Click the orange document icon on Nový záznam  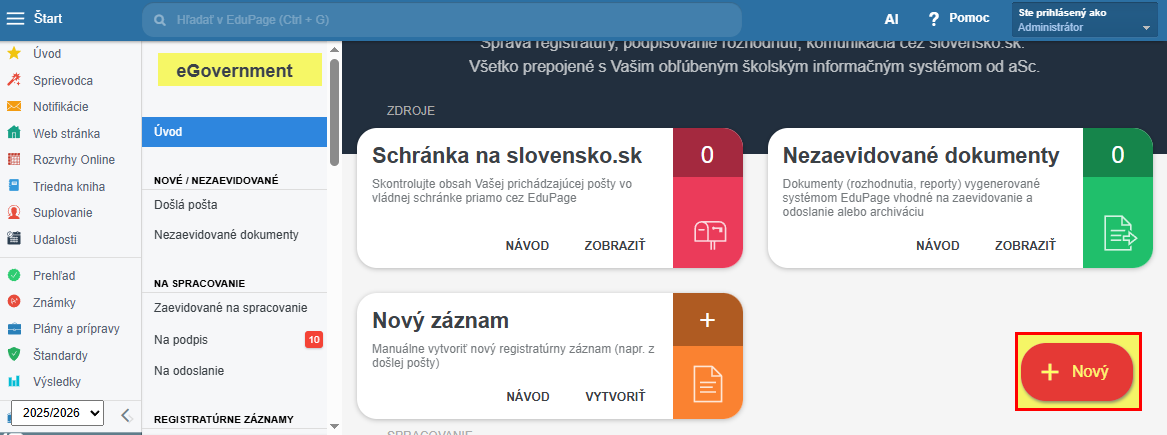click(708, 382)
